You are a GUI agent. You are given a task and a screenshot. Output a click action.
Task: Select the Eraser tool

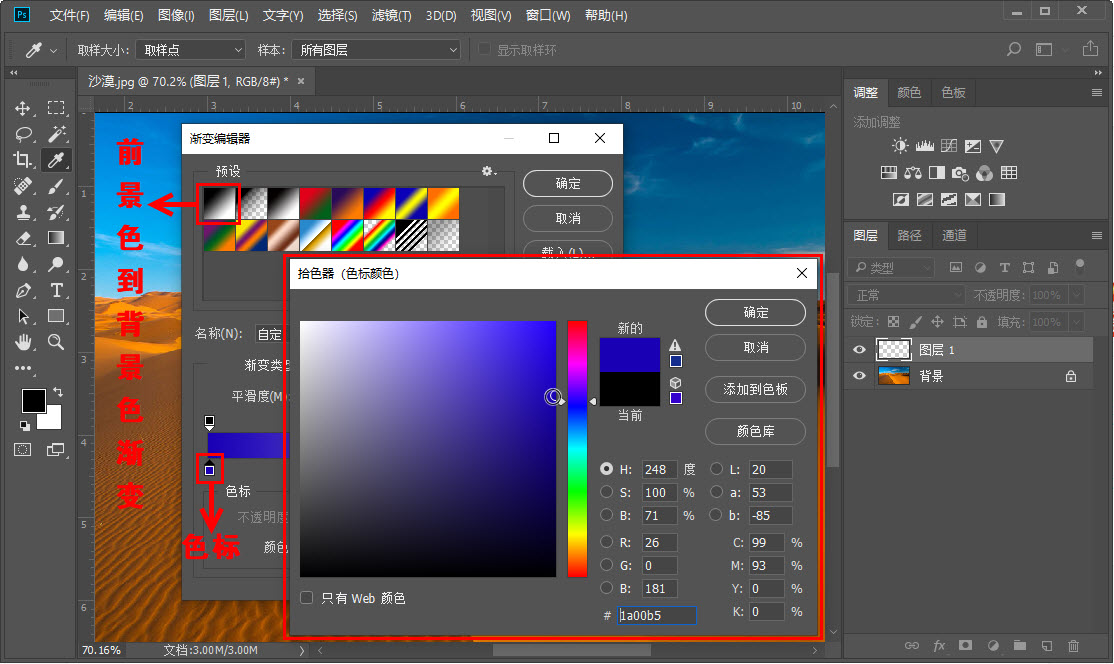click(x=23, y=238)
